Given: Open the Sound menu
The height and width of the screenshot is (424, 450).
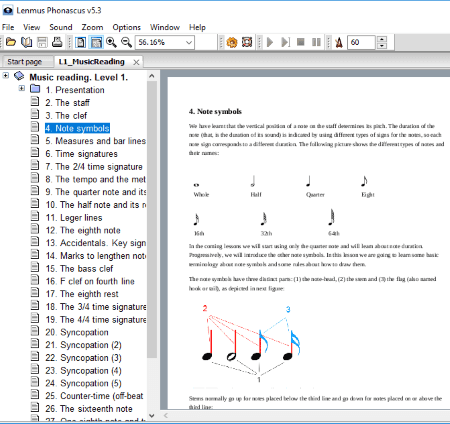Looking at the screenshot, I should pyautogui.click(x=61, y=27).
